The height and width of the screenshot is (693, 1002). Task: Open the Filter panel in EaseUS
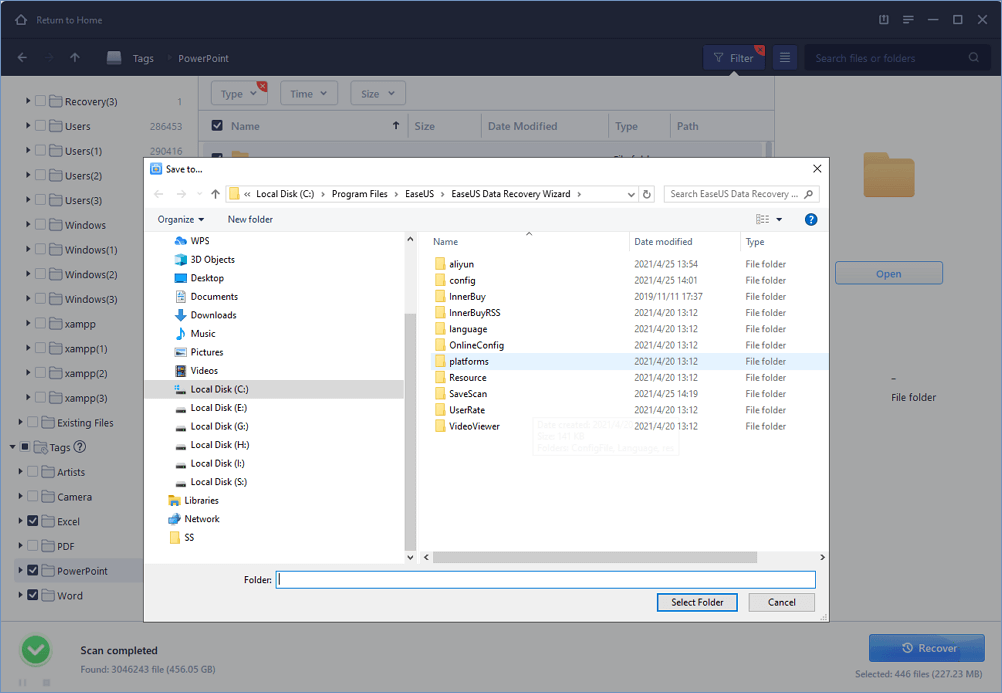[734, 58]
